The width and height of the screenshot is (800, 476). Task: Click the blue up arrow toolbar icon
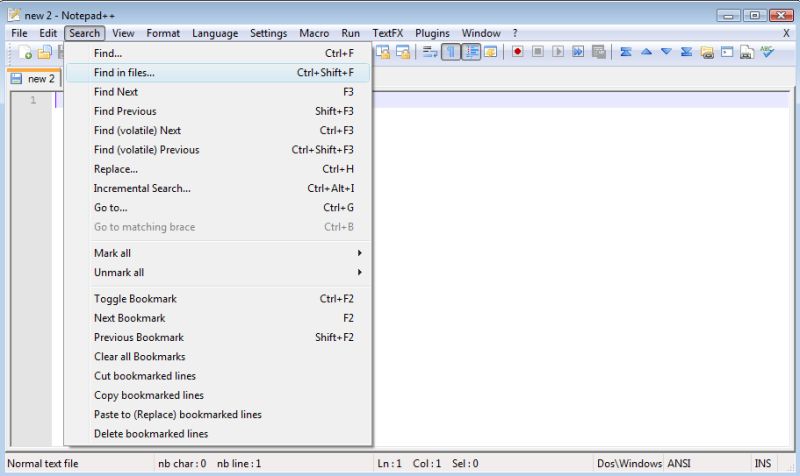646,52
